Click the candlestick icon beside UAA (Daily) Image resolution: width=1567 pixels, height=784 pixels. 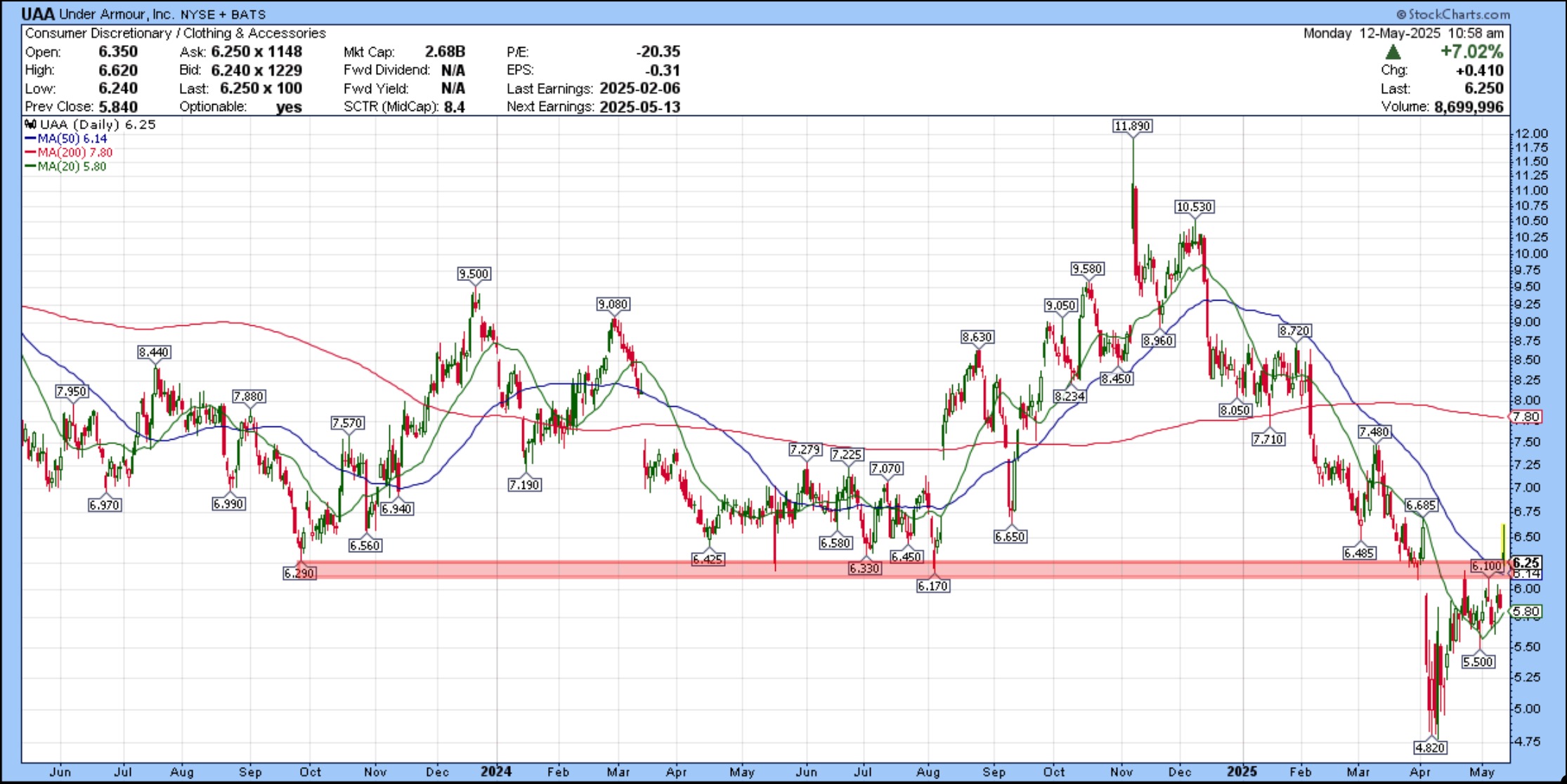[x=31, y=124]
